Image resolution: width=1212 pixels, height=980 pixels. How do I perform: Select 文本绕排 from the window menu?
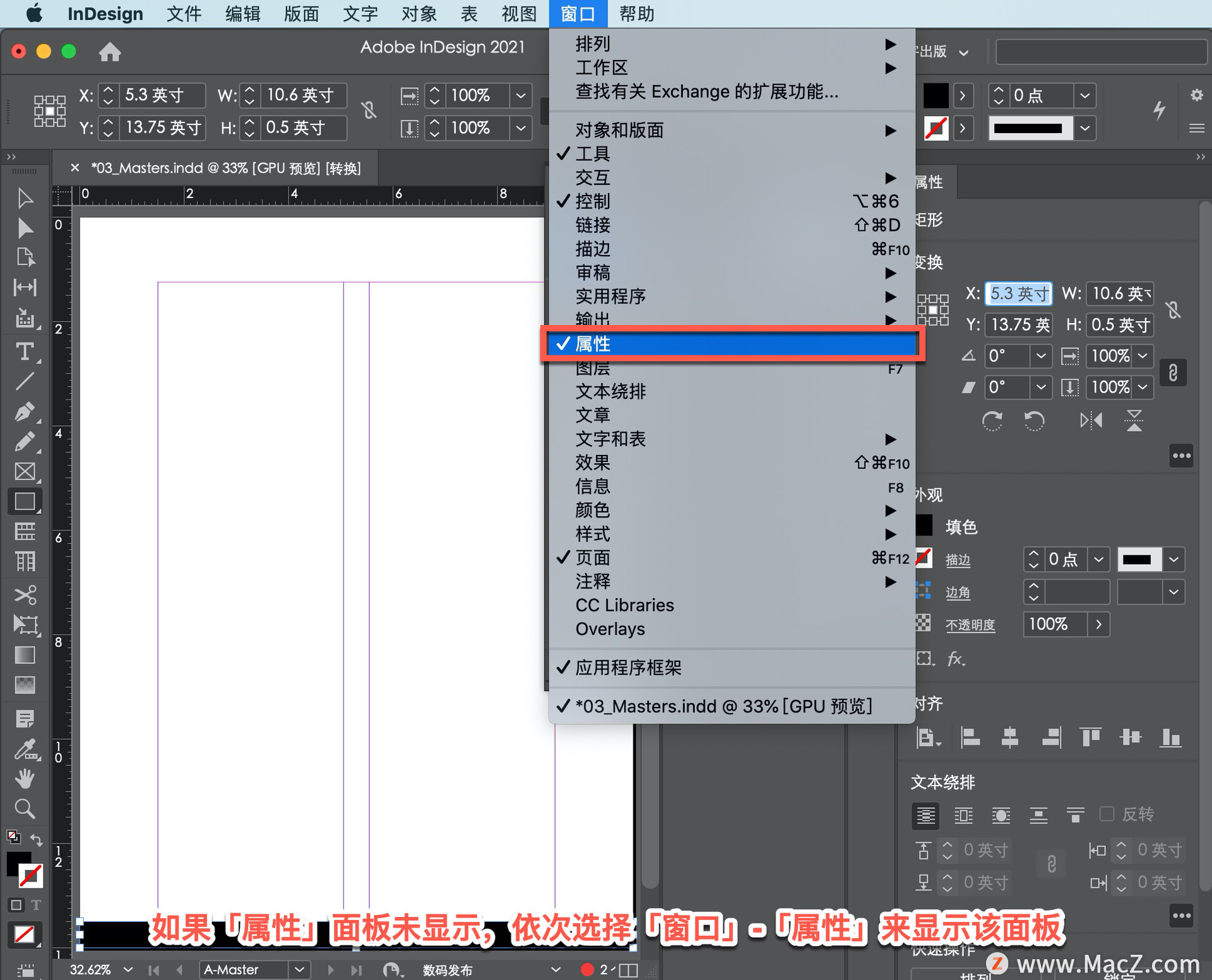click(x=610, y=391)
